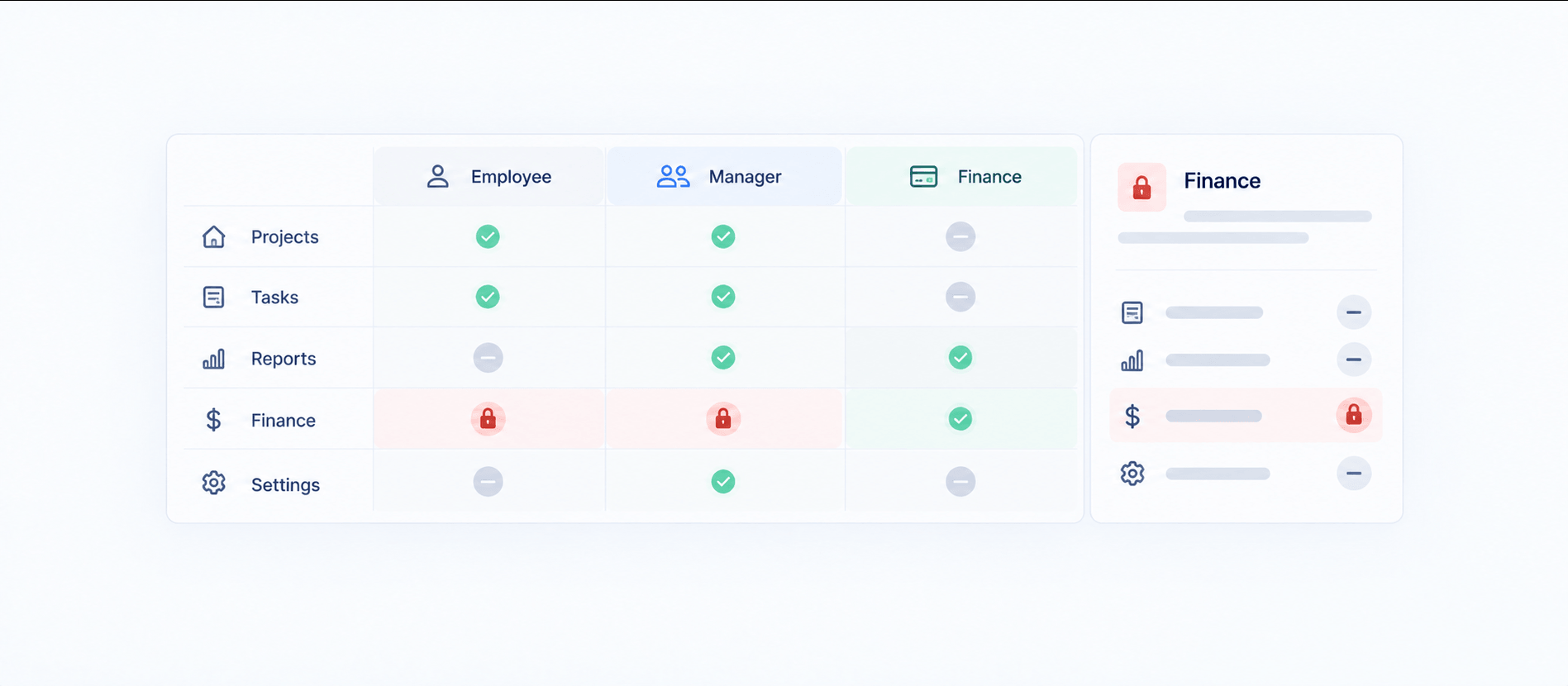This screenshot has height=686, width=1568.
Task: Click the Tasks row label
Action: (x=274, y=298)
